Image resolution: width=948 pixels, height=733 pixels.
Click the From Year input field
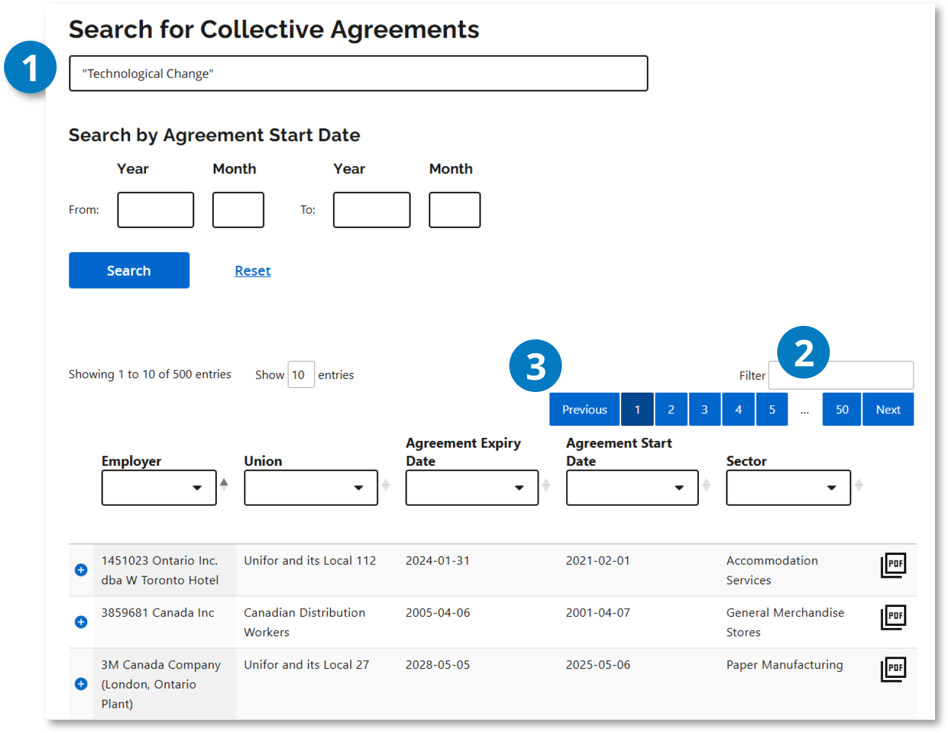click(155, 210)
